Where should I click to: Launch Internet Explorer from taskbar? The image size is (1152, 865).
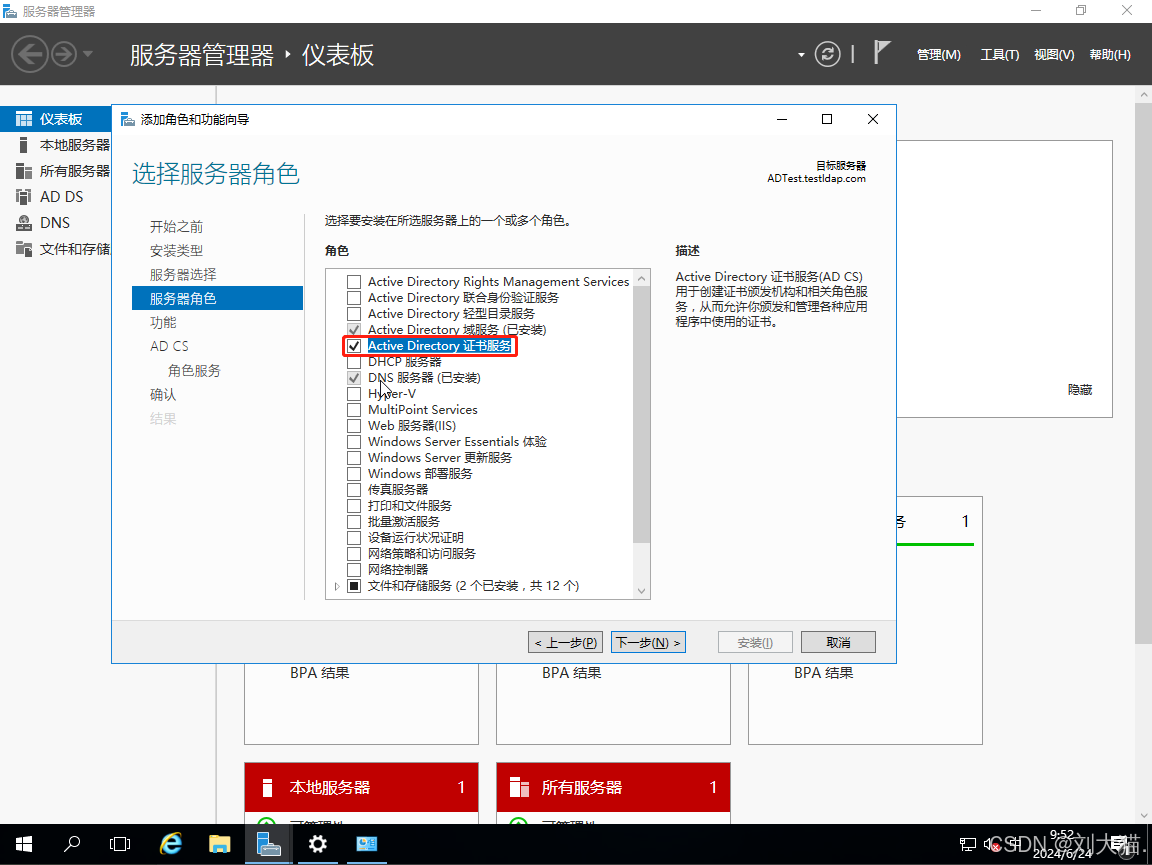[x=170, y=844]
